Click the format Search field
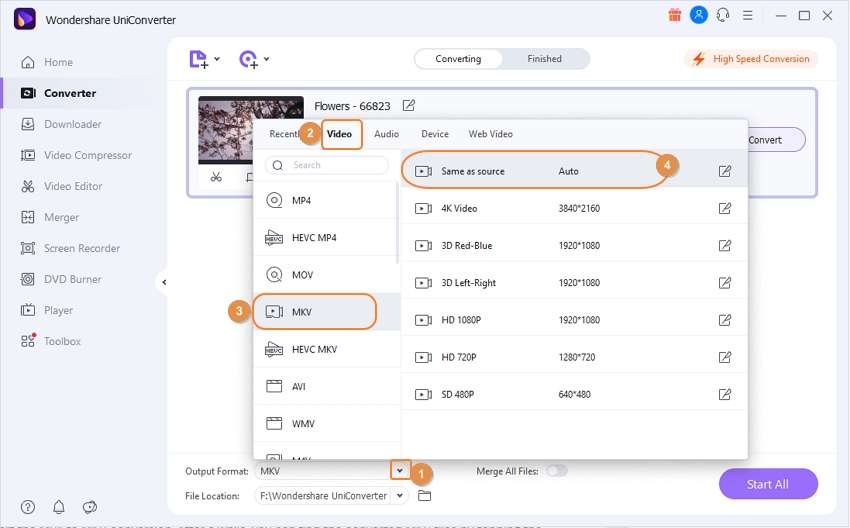 point(327,165)
